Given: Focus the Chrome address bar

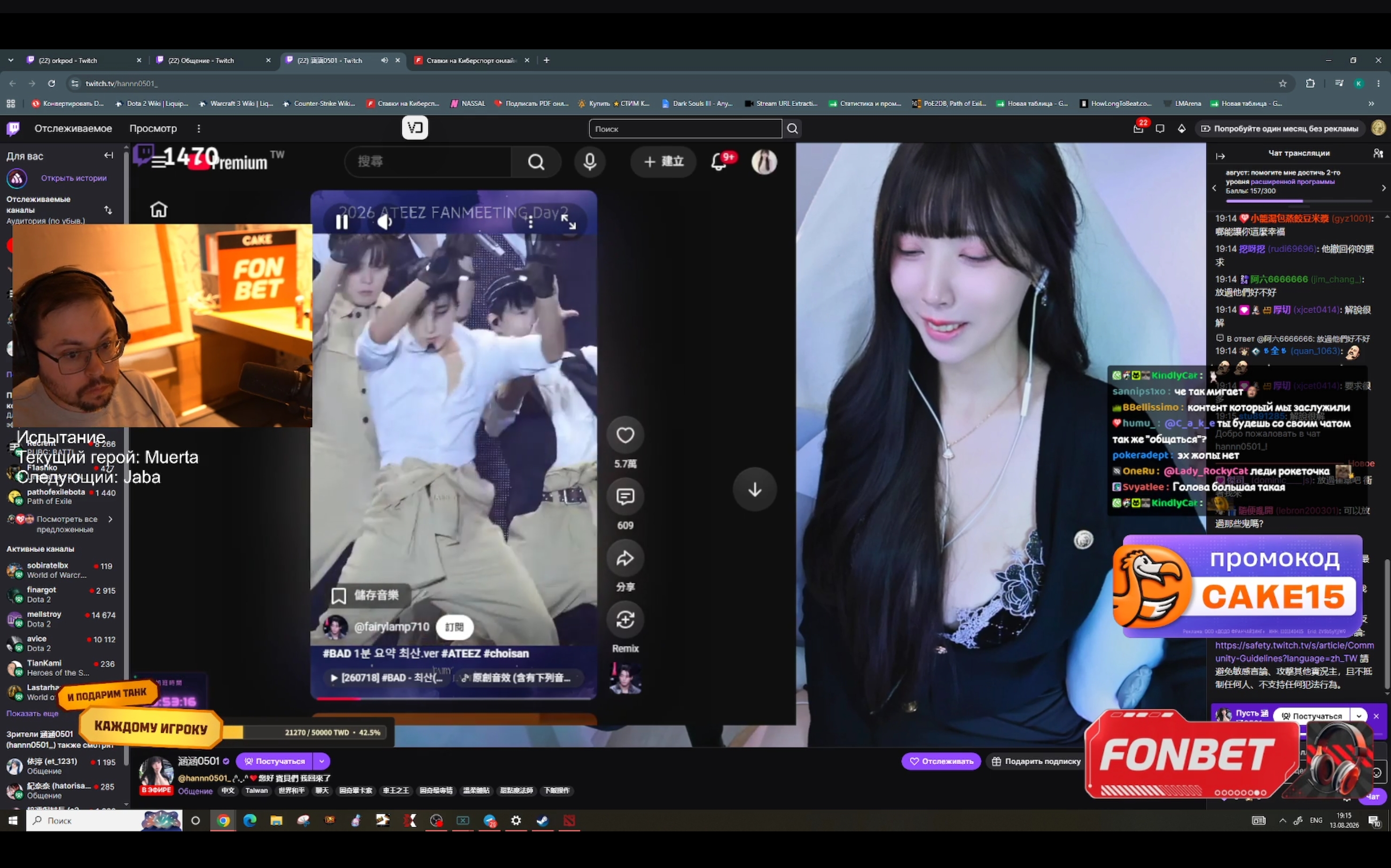Looking at the screenshot, I should [678, 83].
